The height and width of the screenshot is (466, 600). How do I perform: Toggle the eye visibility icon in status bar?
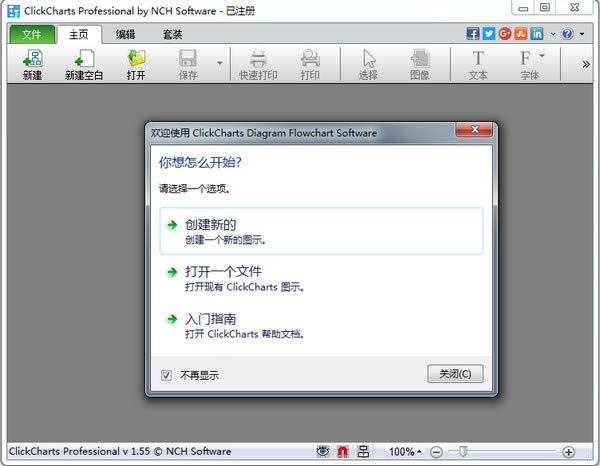pos(322,452)
